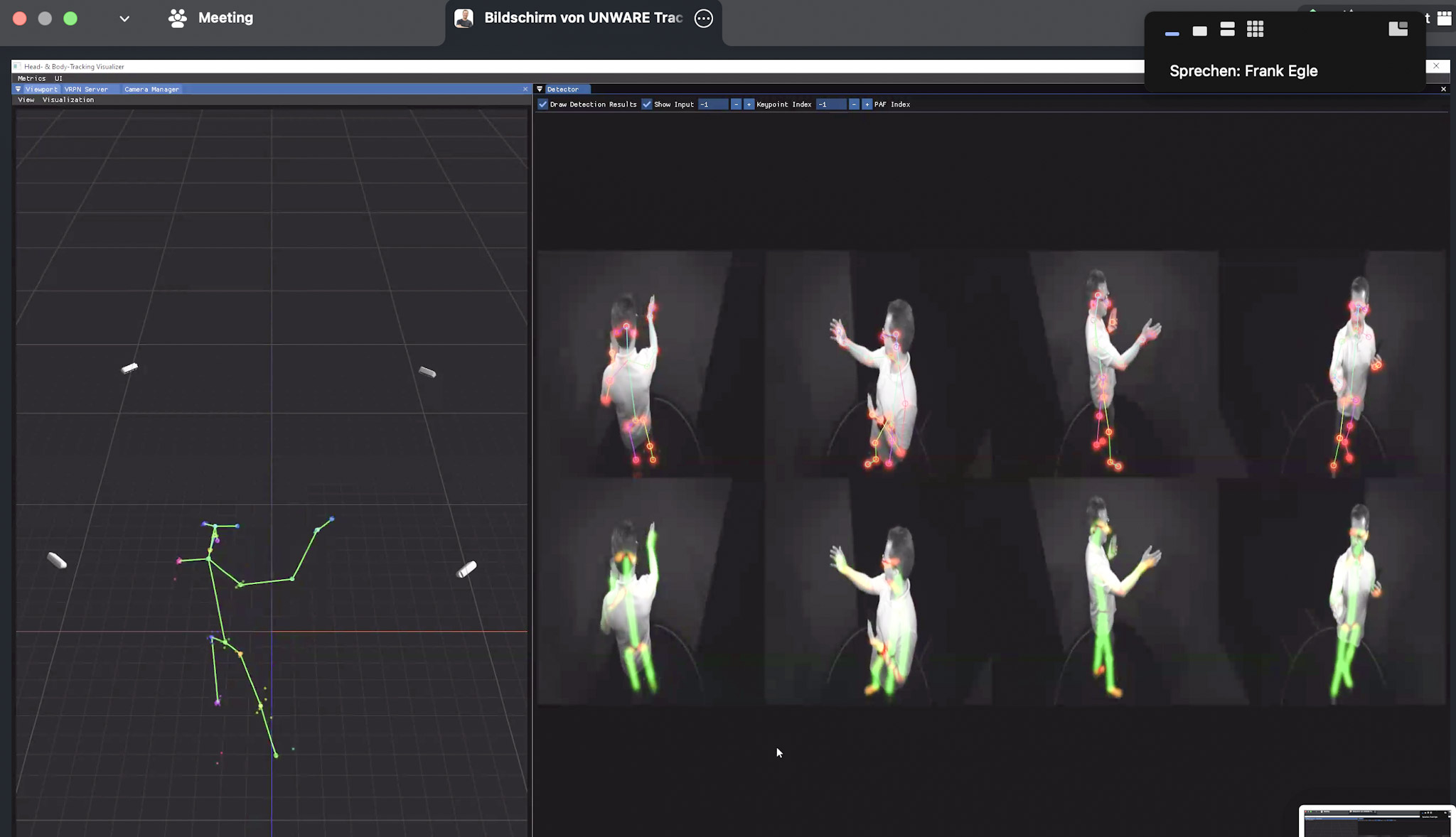The width and height of the screenshot is (1456, 837).
Task: Collapse the Detector panel triangle
Action: point(540,90)
